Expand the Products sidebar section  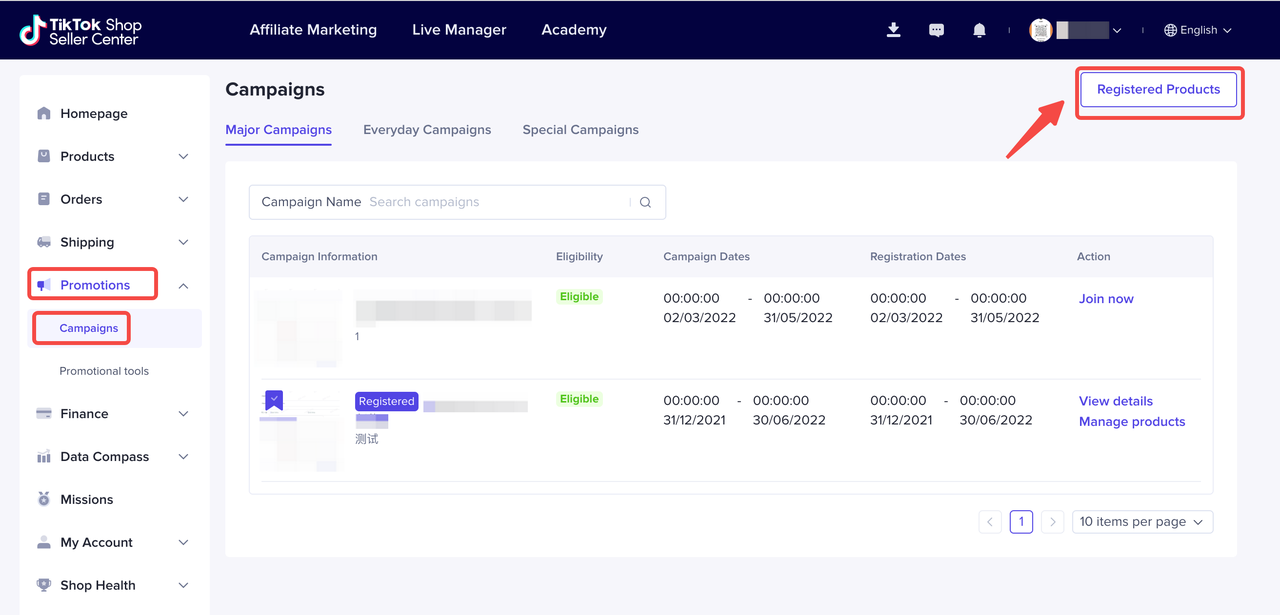[183, 157]
